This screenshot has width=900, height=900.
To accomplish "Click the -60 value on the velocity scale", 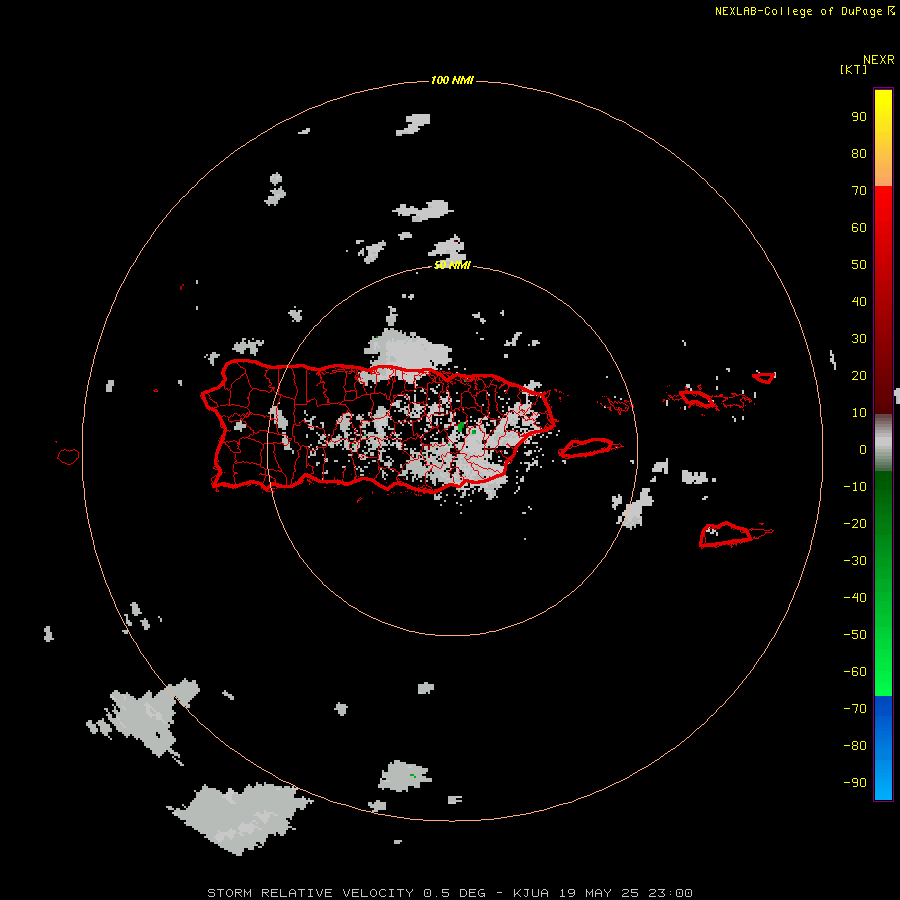I will click(855, 672).
